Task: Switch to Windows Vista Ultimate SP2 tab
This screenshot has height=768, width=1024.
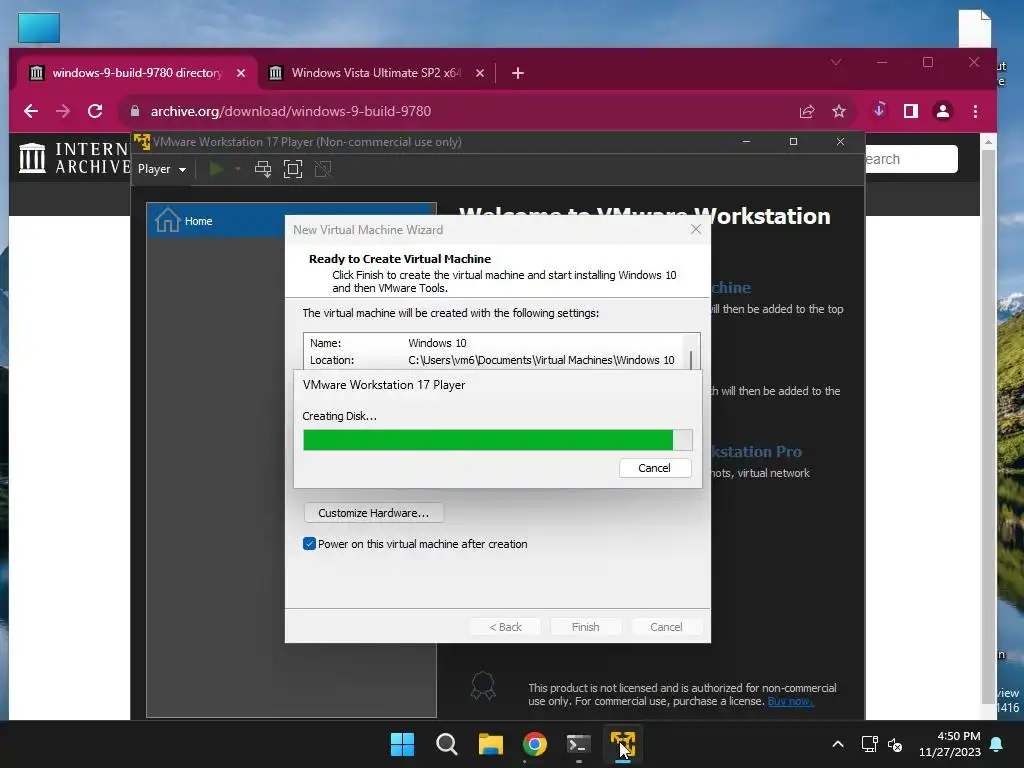Action: (376, 72)
